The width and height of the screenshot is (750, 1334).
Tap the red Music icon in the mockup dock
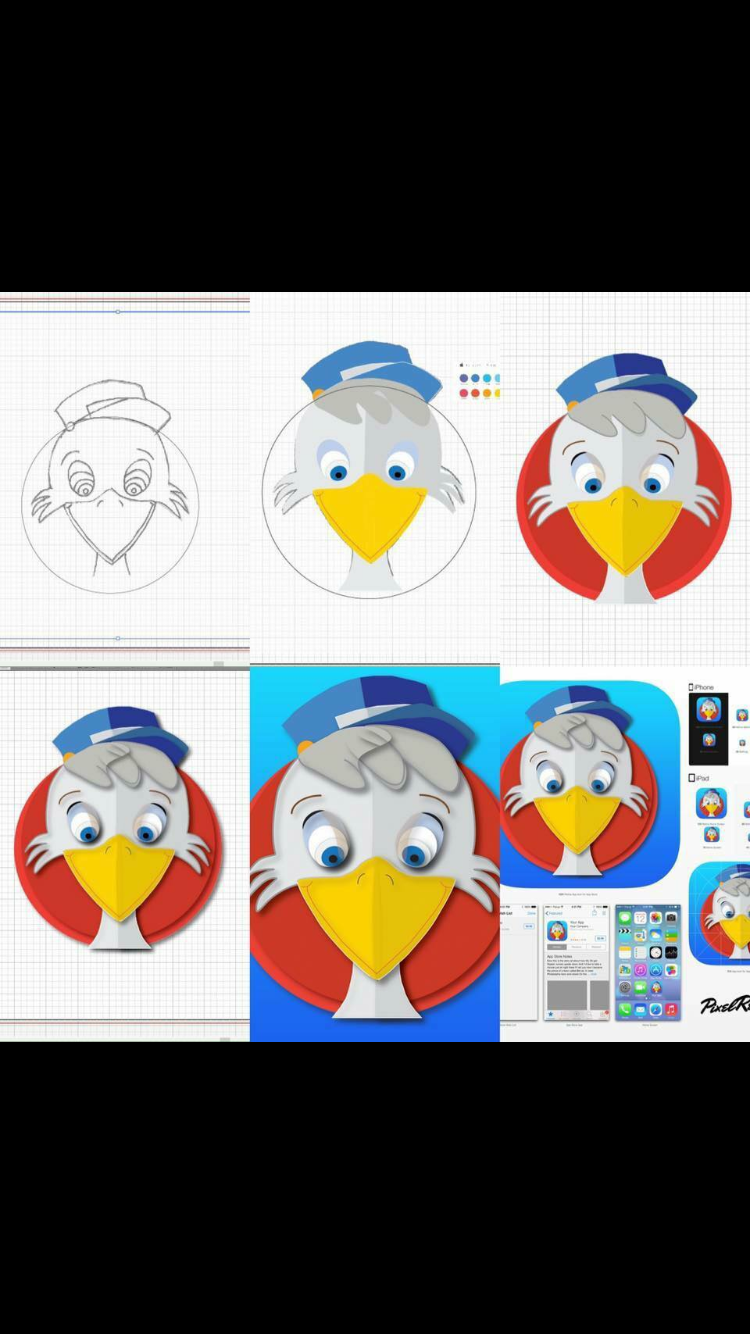click(670, 1010)
